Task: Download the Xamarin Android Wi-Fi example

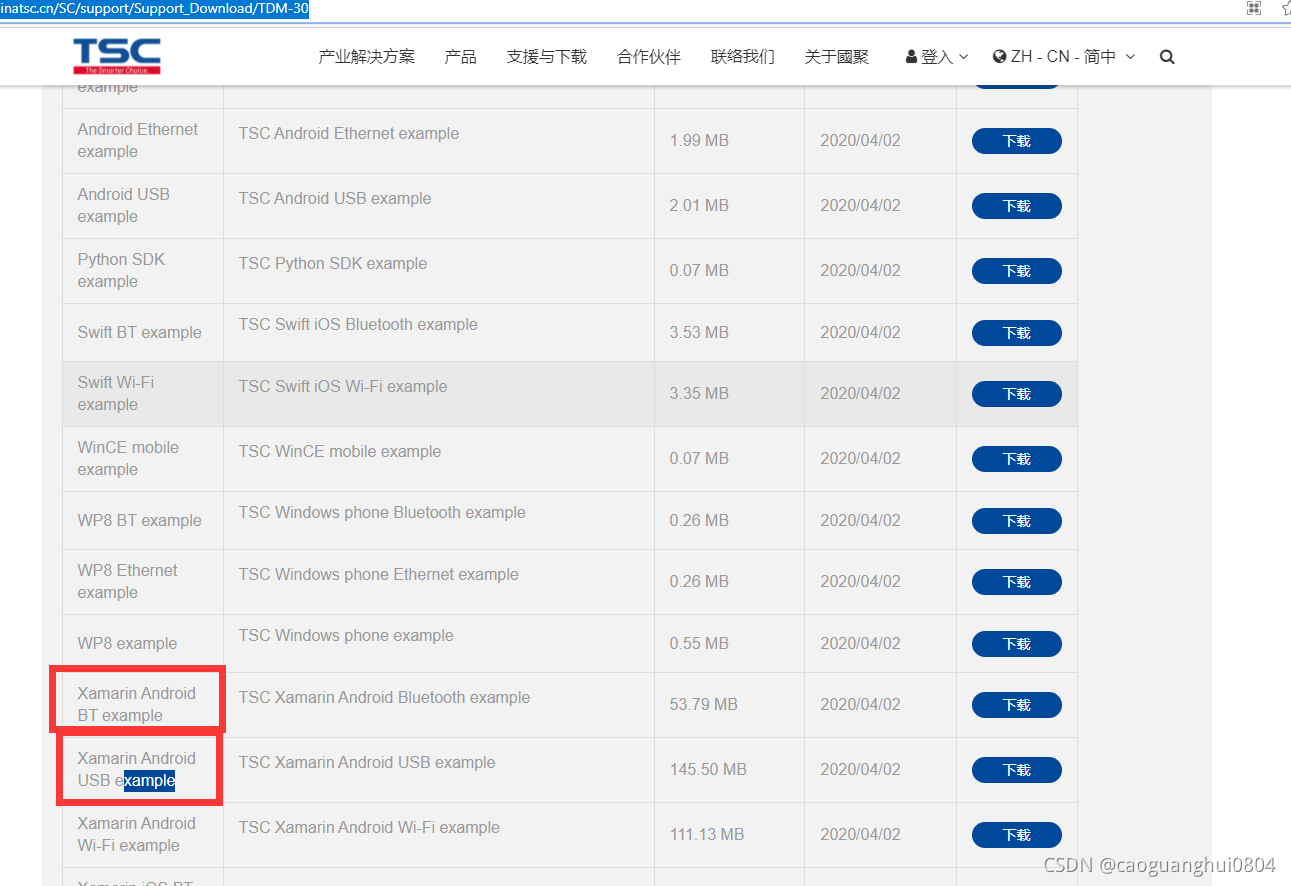Action: (x=1017, y=835)
